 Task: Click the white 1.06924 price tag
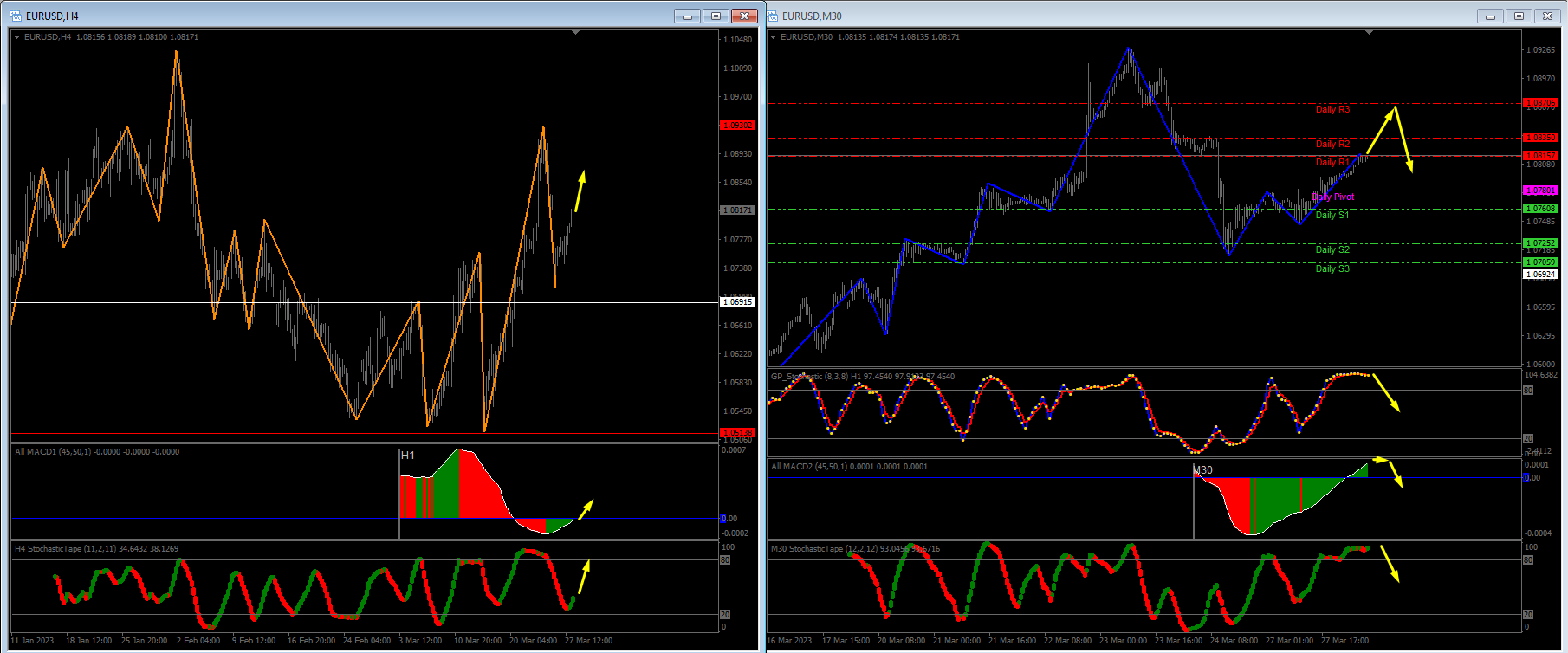1541,275
